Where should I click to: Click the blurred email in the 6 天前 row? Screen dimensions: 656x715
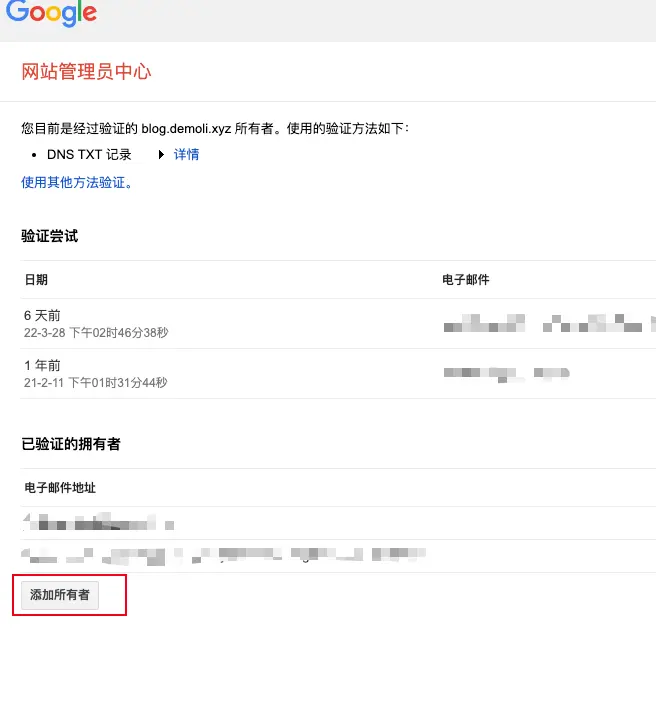pos(549,323)
